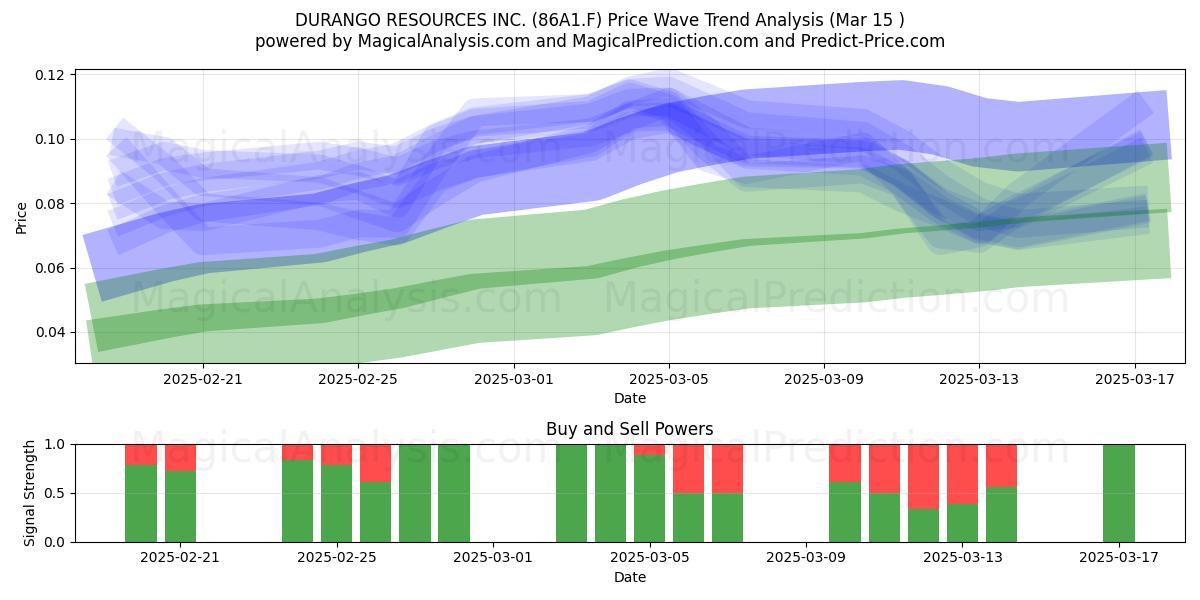
Task: Click the 2025-03-01 date tick under the price chart
Action: click(x=514, y=378)
